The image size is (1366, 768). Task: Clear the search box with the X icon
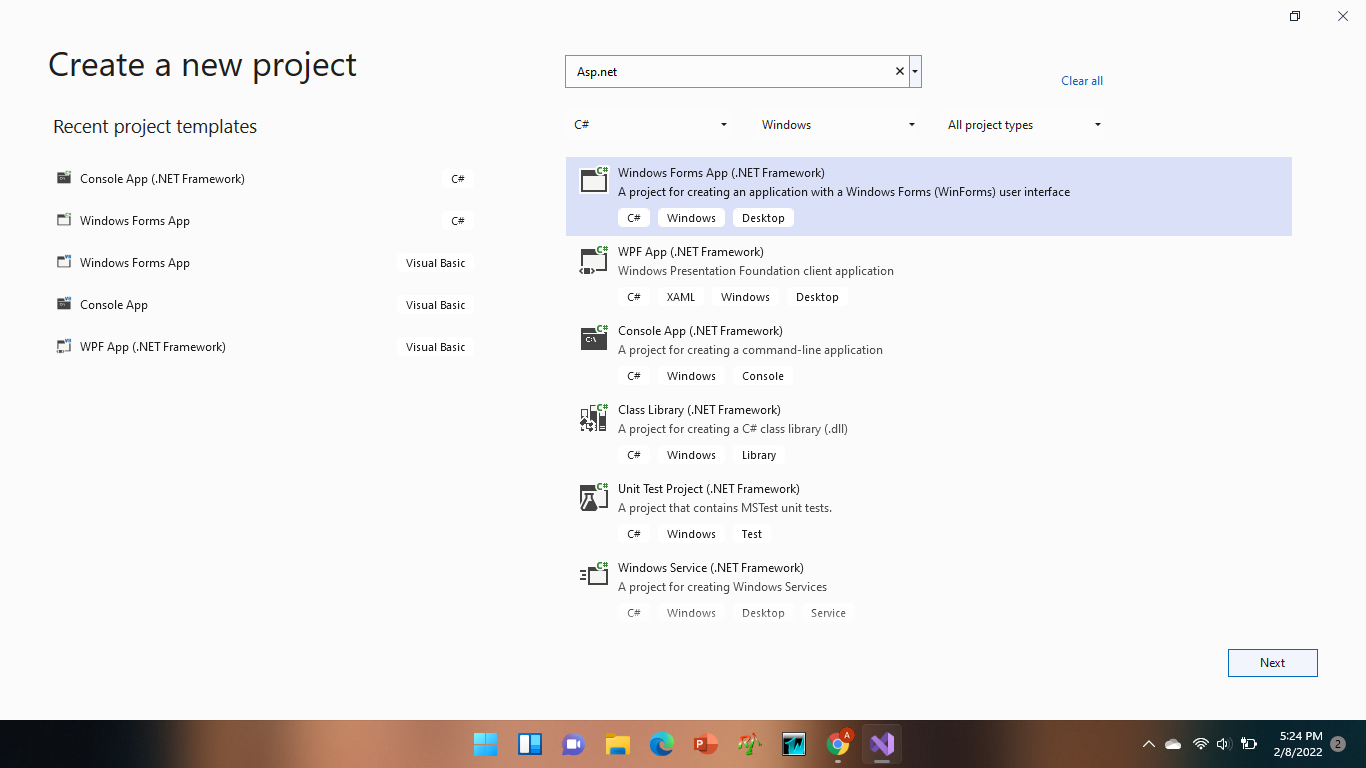click(899, 71)
